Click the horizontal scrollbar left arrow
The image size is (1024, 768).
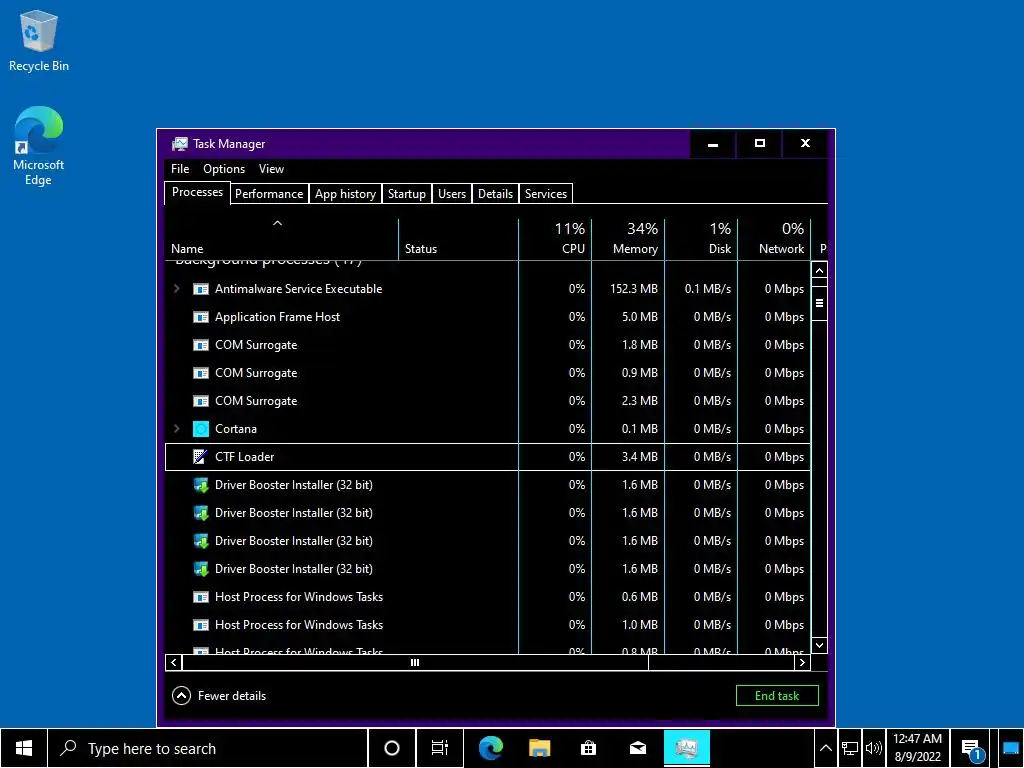174,663
